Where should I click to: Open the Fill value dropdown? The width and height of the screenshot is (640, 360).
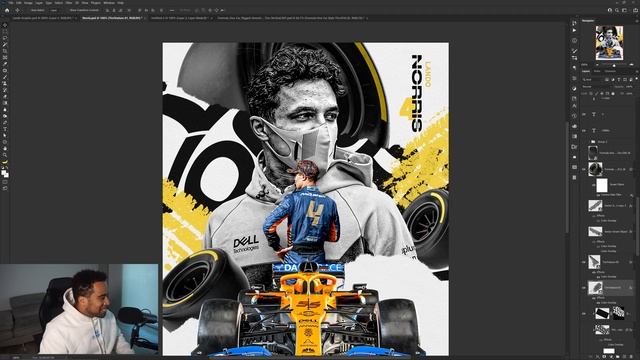630,93
